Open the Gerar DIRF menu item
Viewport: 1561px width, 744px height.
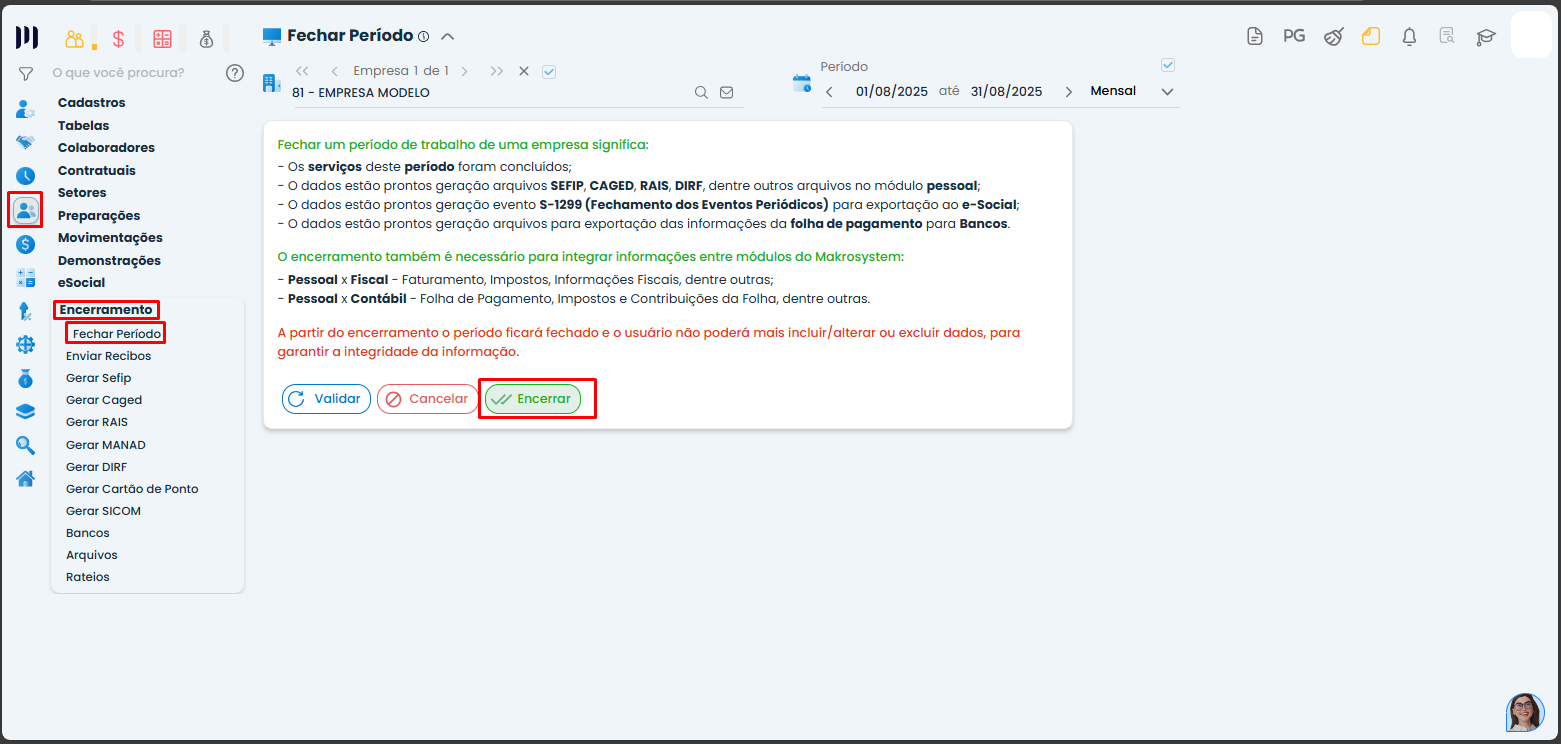pyautogui.click(x=96, y=467)
